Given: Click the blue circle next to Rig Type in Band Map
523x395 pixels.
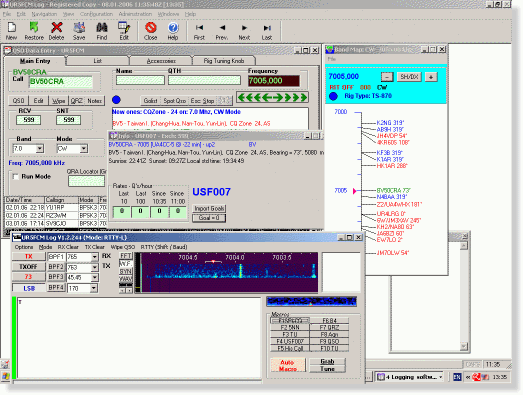Looking at the screenshot, I should click(x=333, y=96).
